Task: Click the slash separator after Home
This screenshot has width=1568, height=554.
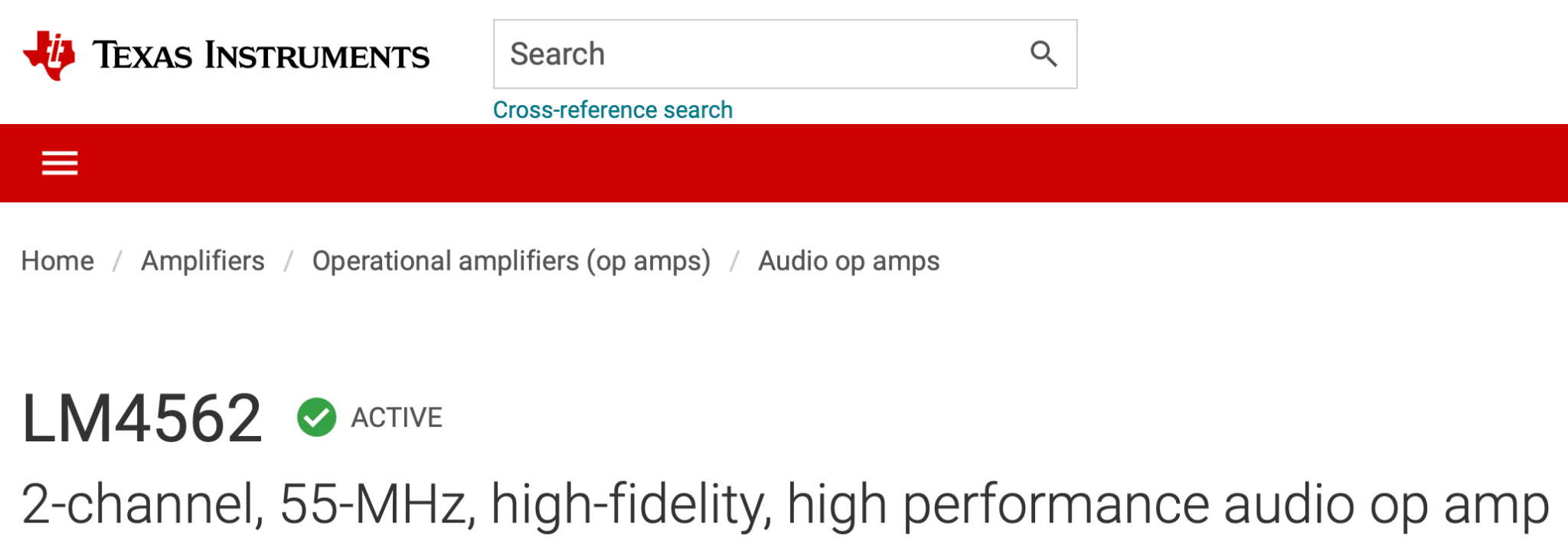Action: click(x=117, y=261)
